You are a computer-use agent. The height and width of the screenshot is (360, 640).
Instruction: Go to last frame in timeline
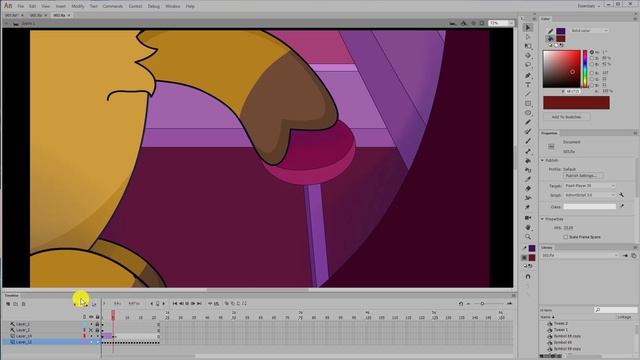(199, 304)
